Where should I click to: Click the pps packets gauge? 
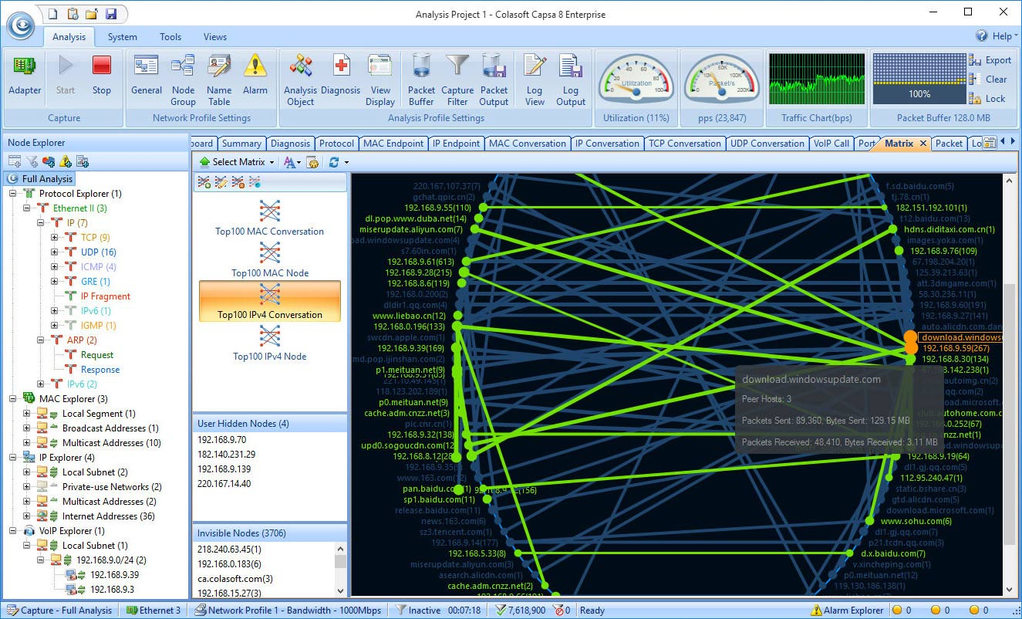pyautogui.click(x=722, y=79)
